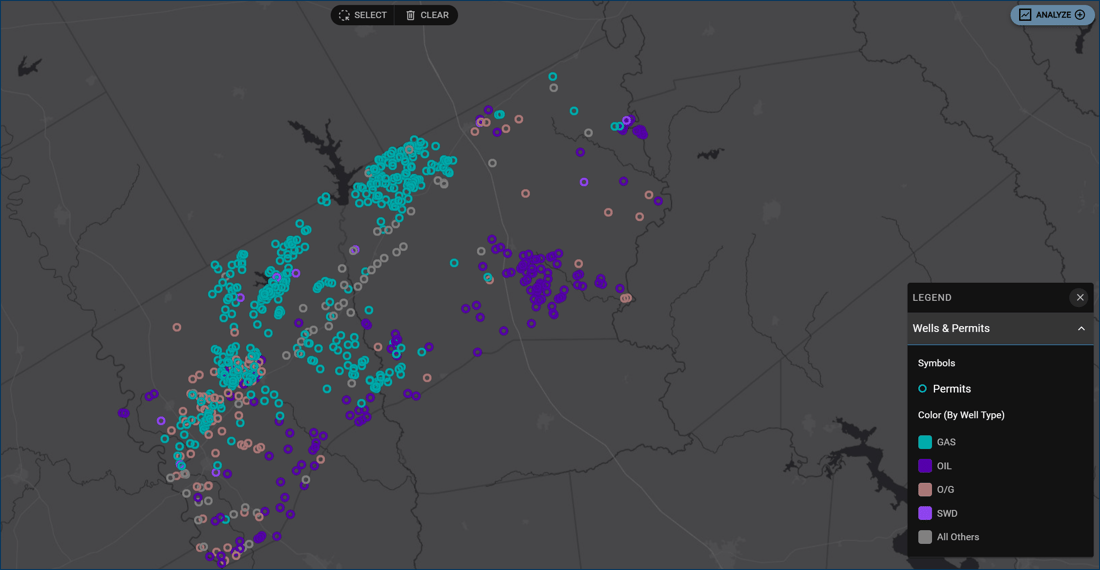Select the pink O/G color swatch
Viewport: 1100px width, 570px height.
pos(925,490)
